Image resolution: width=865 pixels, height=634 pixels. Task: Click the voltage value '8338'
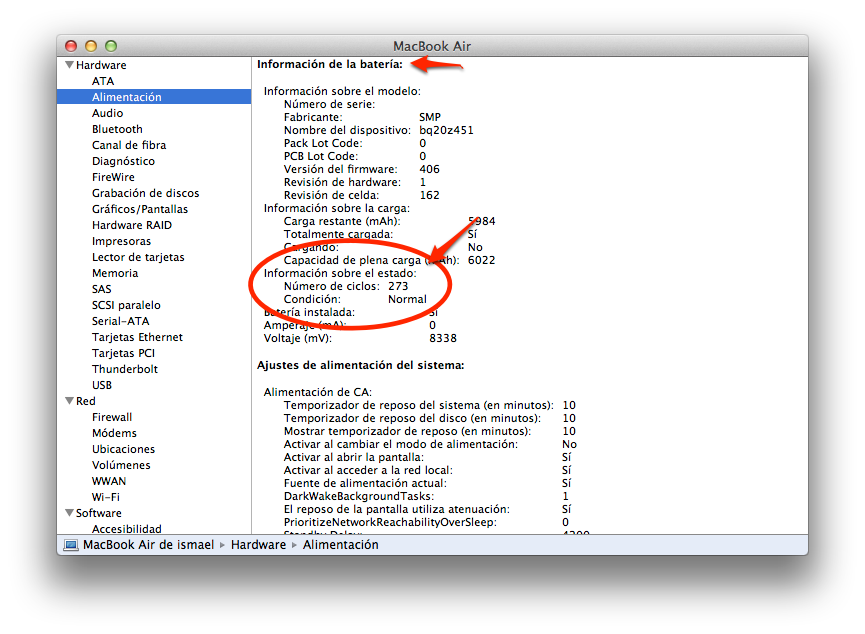[x=443, y=338]
